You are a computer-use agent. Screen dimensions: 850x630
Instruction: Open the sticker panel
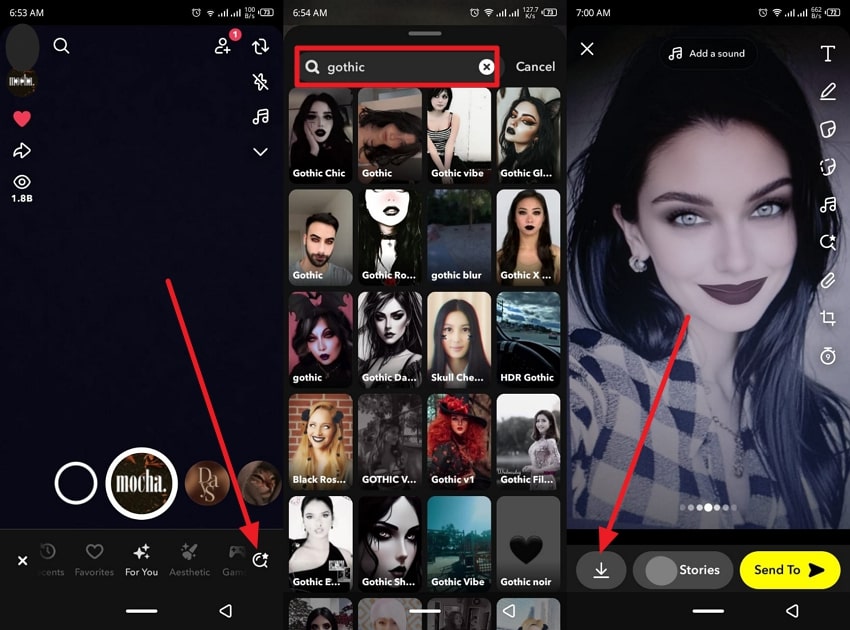coord(828,130)
